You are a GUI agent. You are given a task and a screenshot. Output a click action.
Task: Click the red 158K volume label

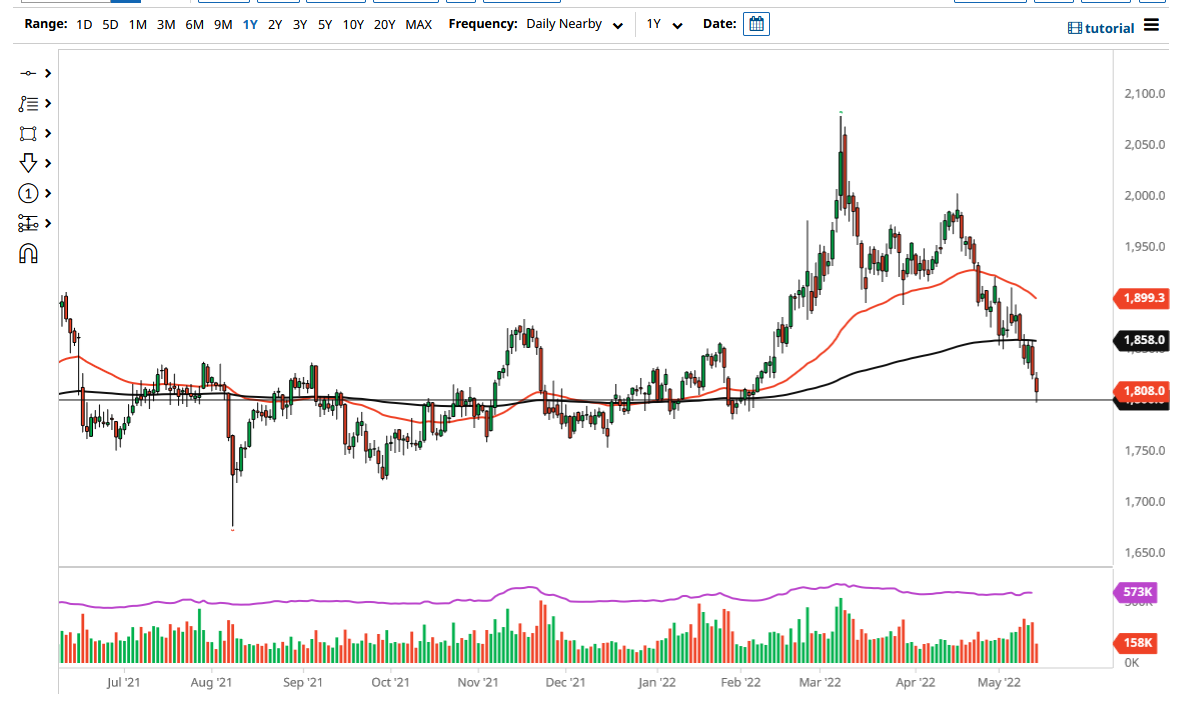(1135, 642)
